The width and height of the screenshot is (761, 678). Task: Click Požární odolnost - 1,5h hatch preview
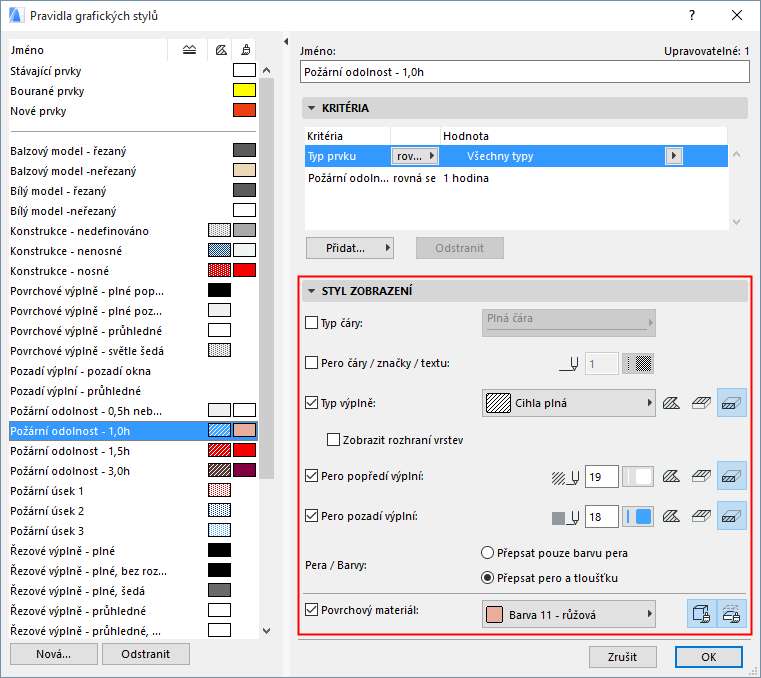click(219, 450)
